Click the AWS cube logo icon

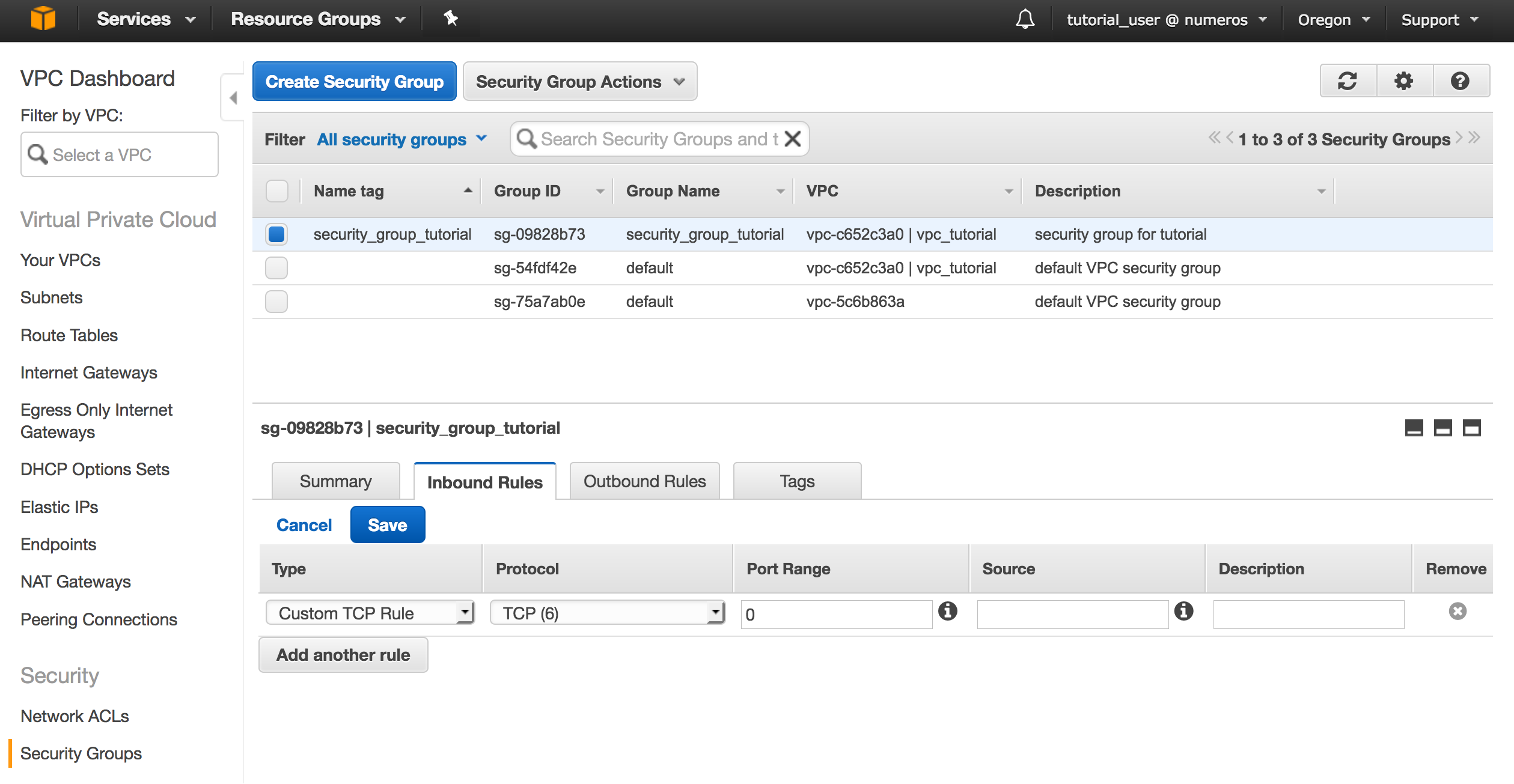43,19
